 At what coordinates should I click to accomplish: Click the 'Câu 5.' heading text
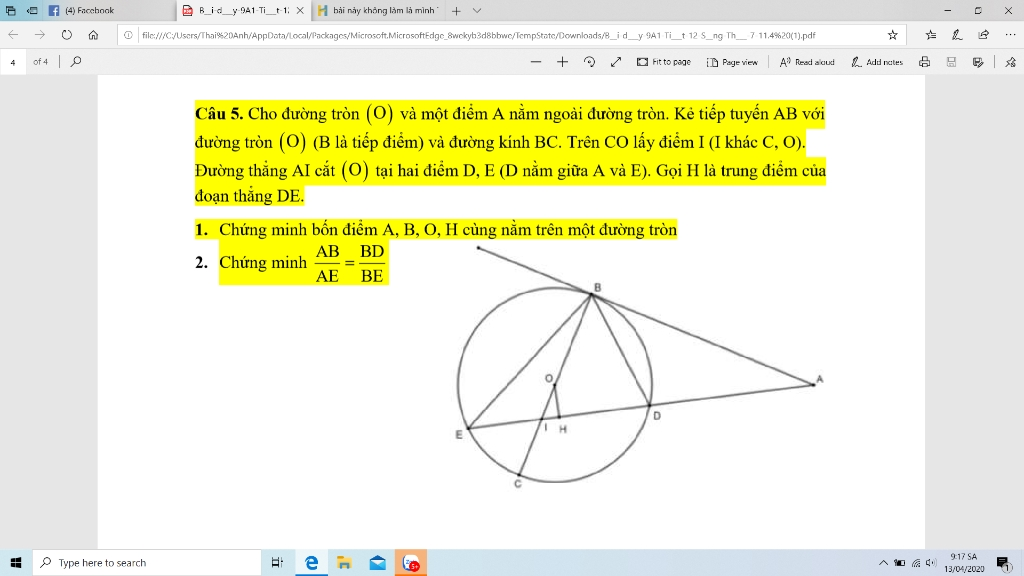pyautogui.click(x=219, y=114)
